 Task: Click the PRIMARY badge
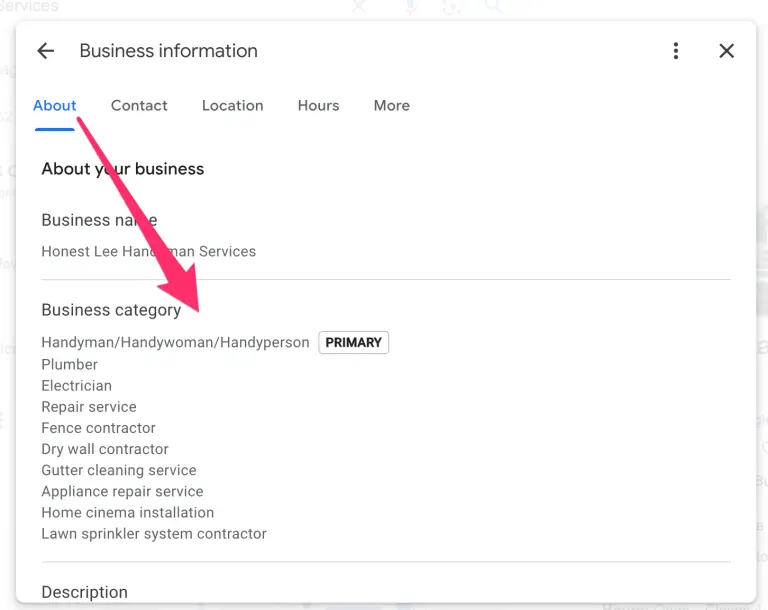[x=354, y=342]
